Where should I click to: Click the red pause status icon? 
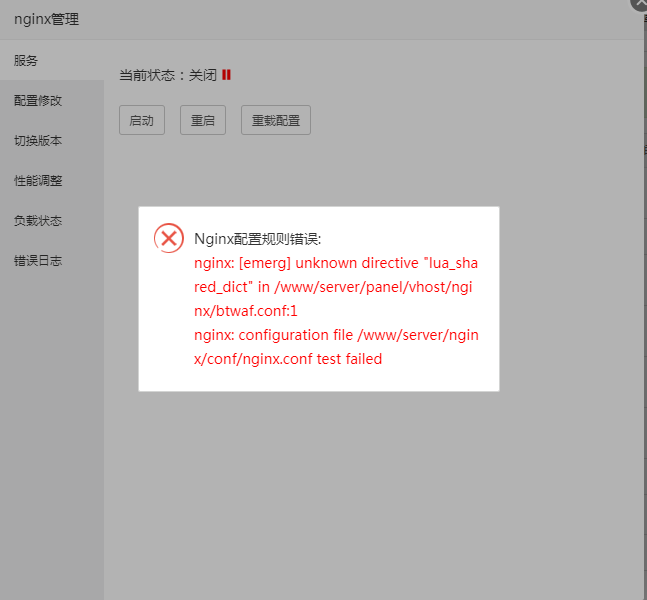pos(226,75)
